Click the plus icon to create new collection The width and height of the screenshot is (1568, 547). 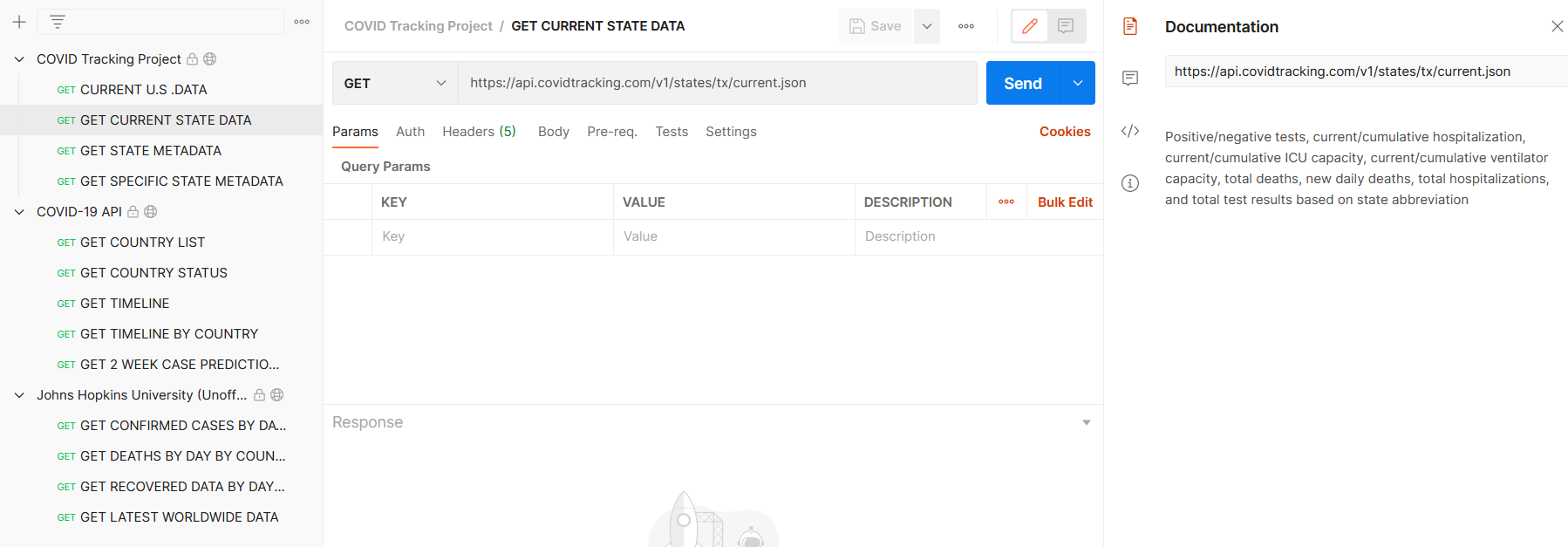[19, 22]
